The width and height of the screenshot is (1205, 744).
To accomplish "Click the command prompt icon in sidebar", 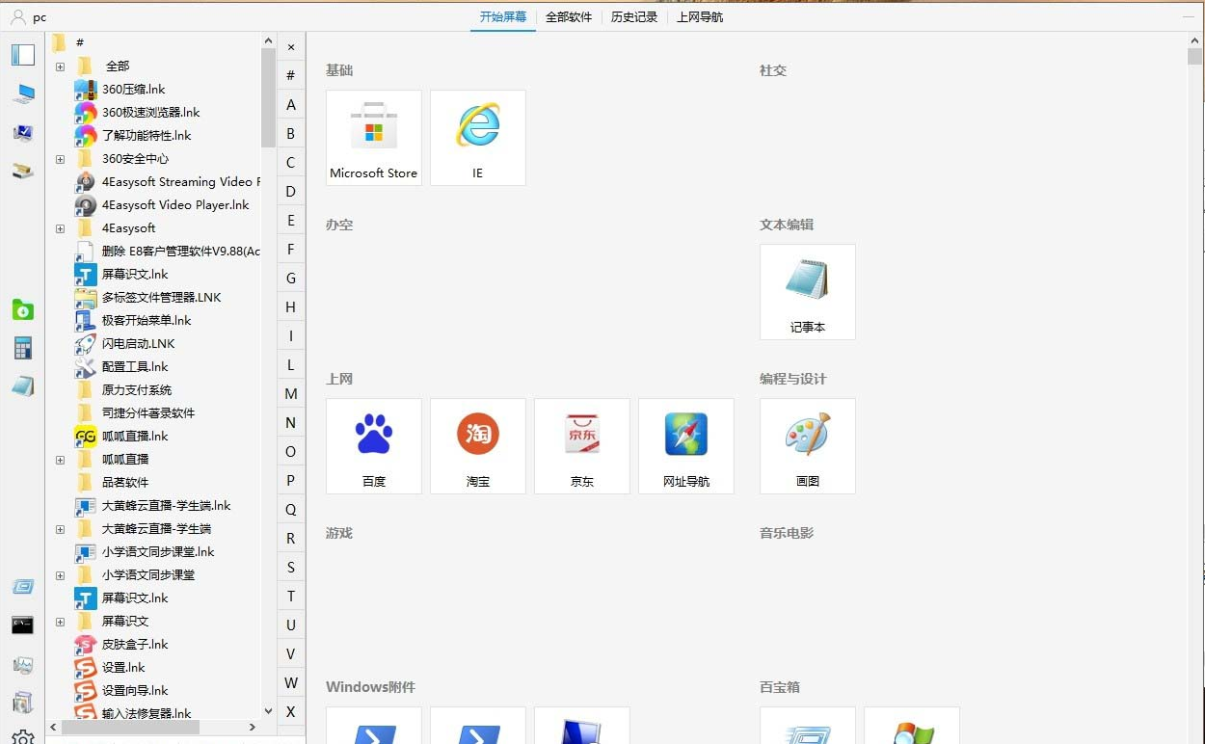I will pyautogui.click(x=22, y=627).
